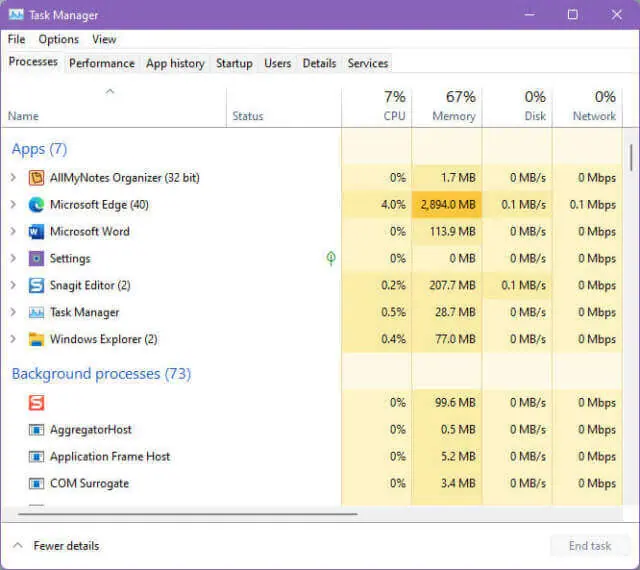Switch to the Services tab
This screenshot has height=570, width=640.
368,64
